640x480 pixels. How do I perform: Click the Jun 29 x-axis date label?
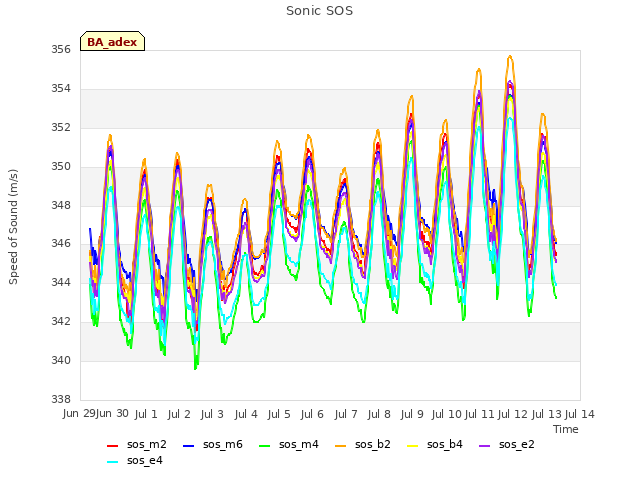(x=79, y=414)
